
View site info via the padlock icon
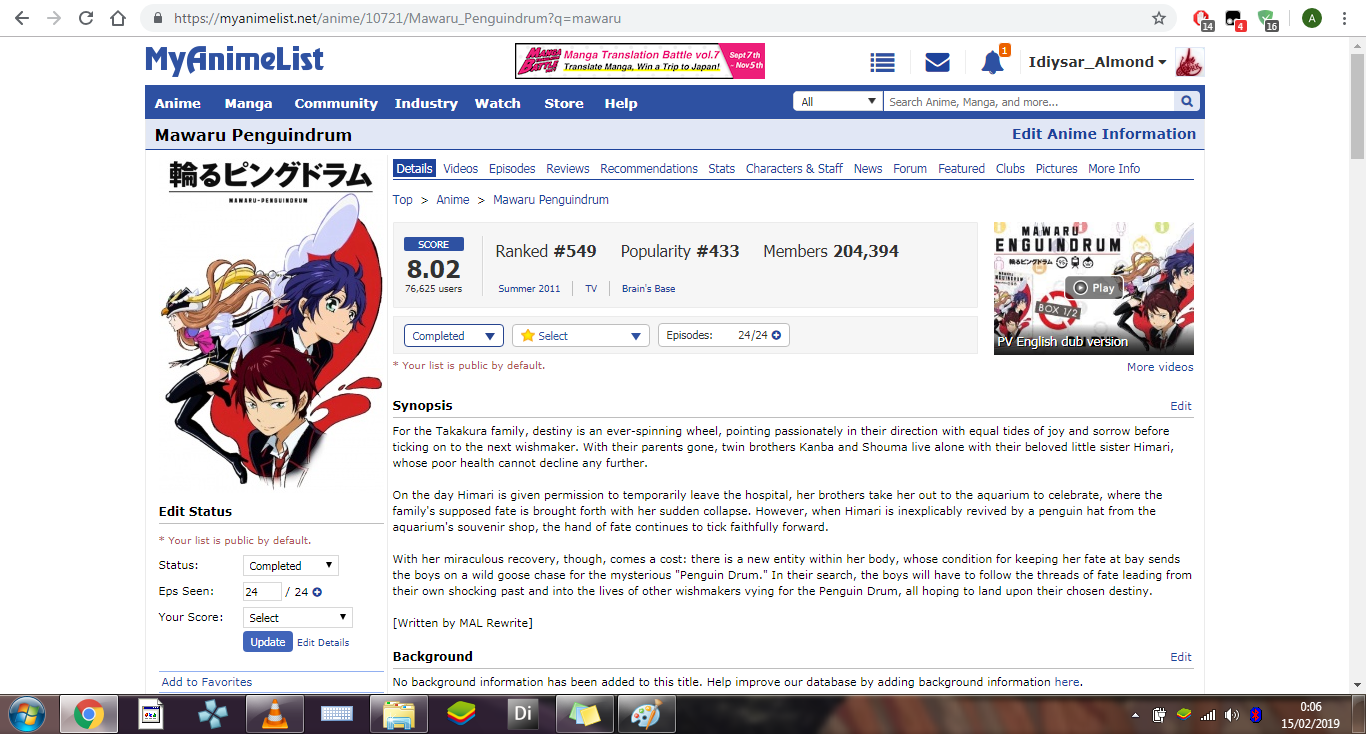pos(157,18)
